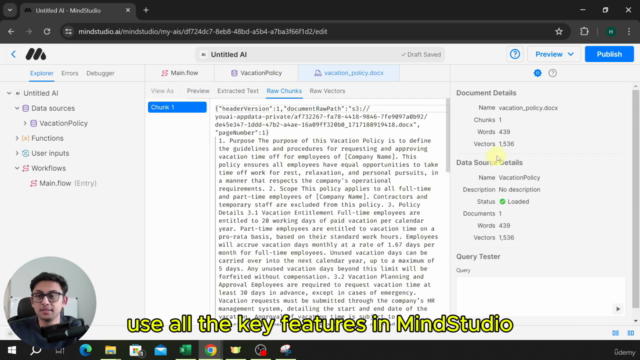Bookmark this page with the star icon
The width and height of the screenshot is (640, 360).
click(x=559, y=31)
